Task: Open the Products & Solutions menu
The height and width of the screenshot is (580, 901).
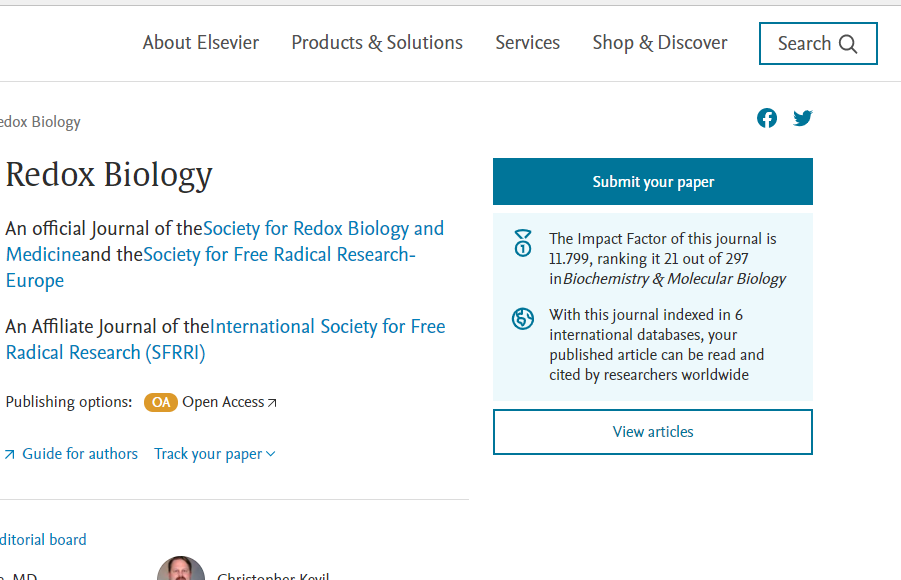Action: [x=377, y=43]
